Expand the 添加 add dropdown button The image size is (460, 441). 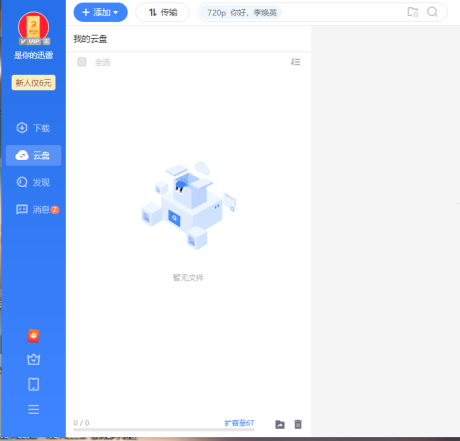100,12
